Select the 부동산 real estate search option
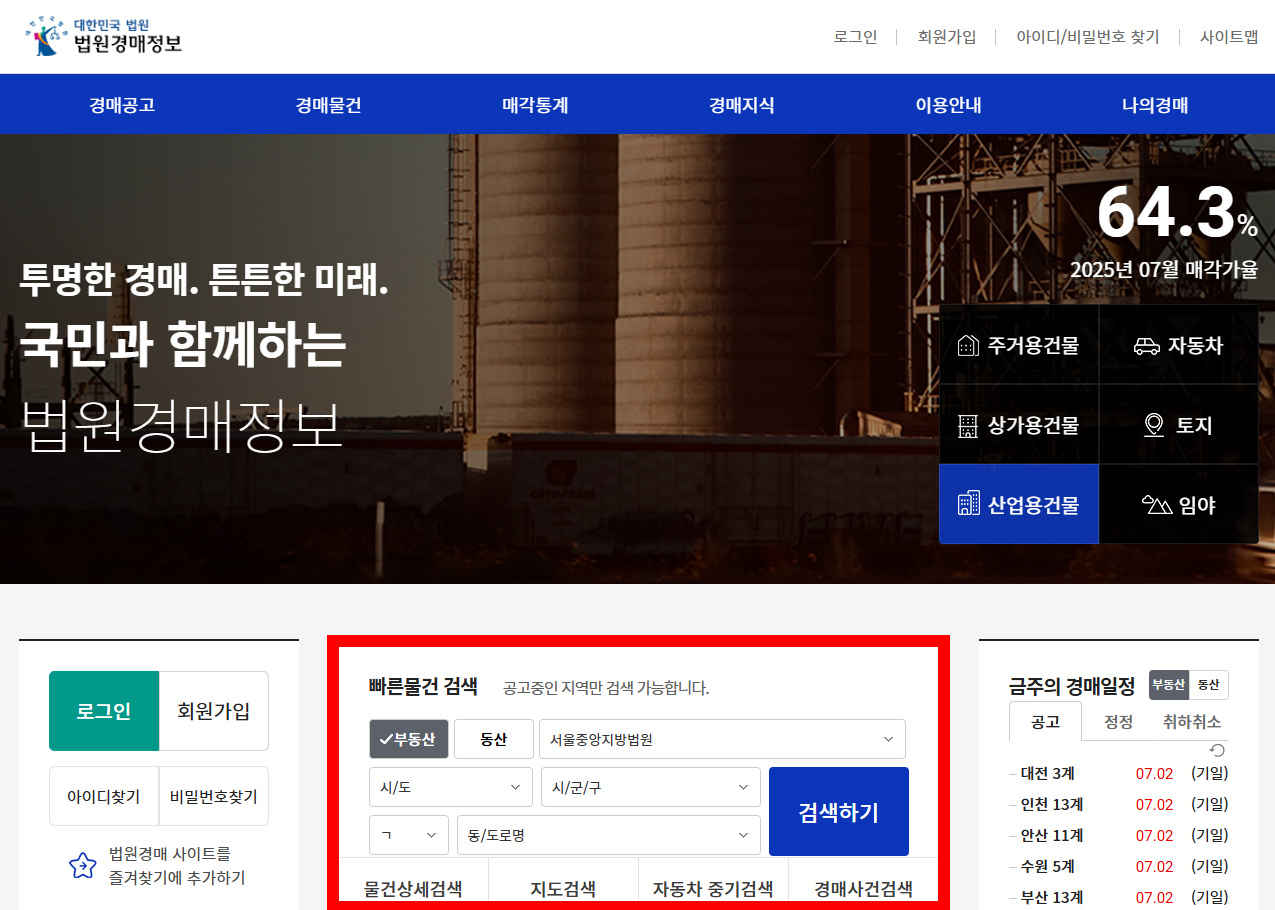This screenshot has height=910, width=1275. point(408,739)
